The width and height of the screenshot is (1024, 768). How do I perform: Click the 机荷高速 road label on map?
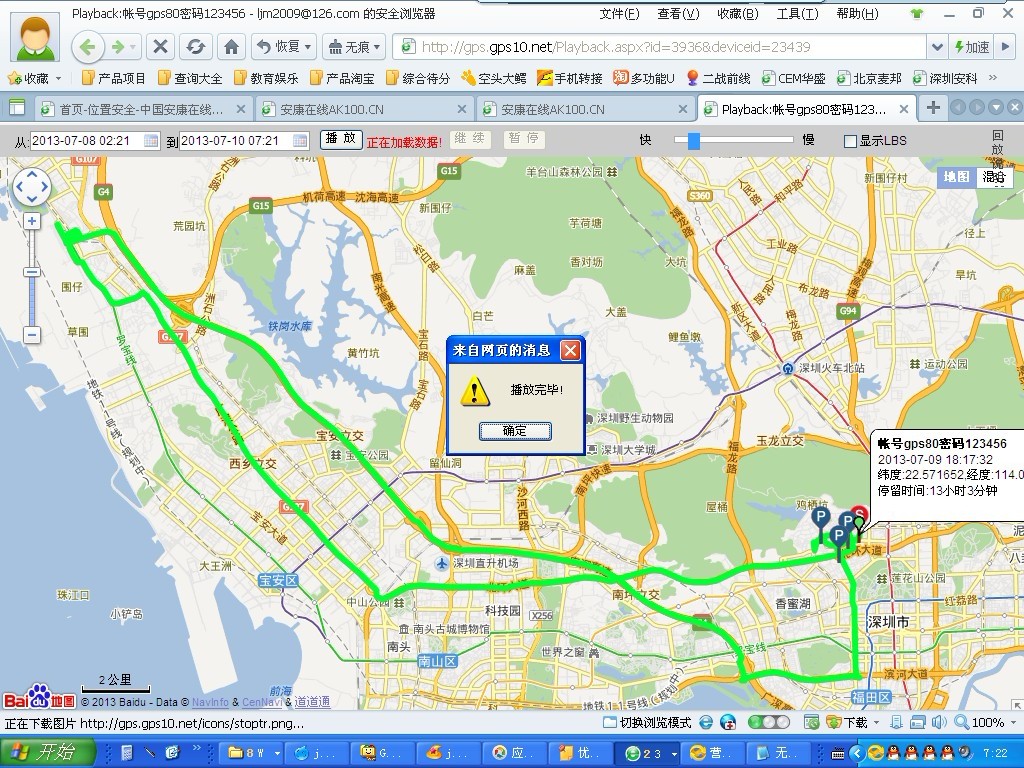tap(324, 197)
